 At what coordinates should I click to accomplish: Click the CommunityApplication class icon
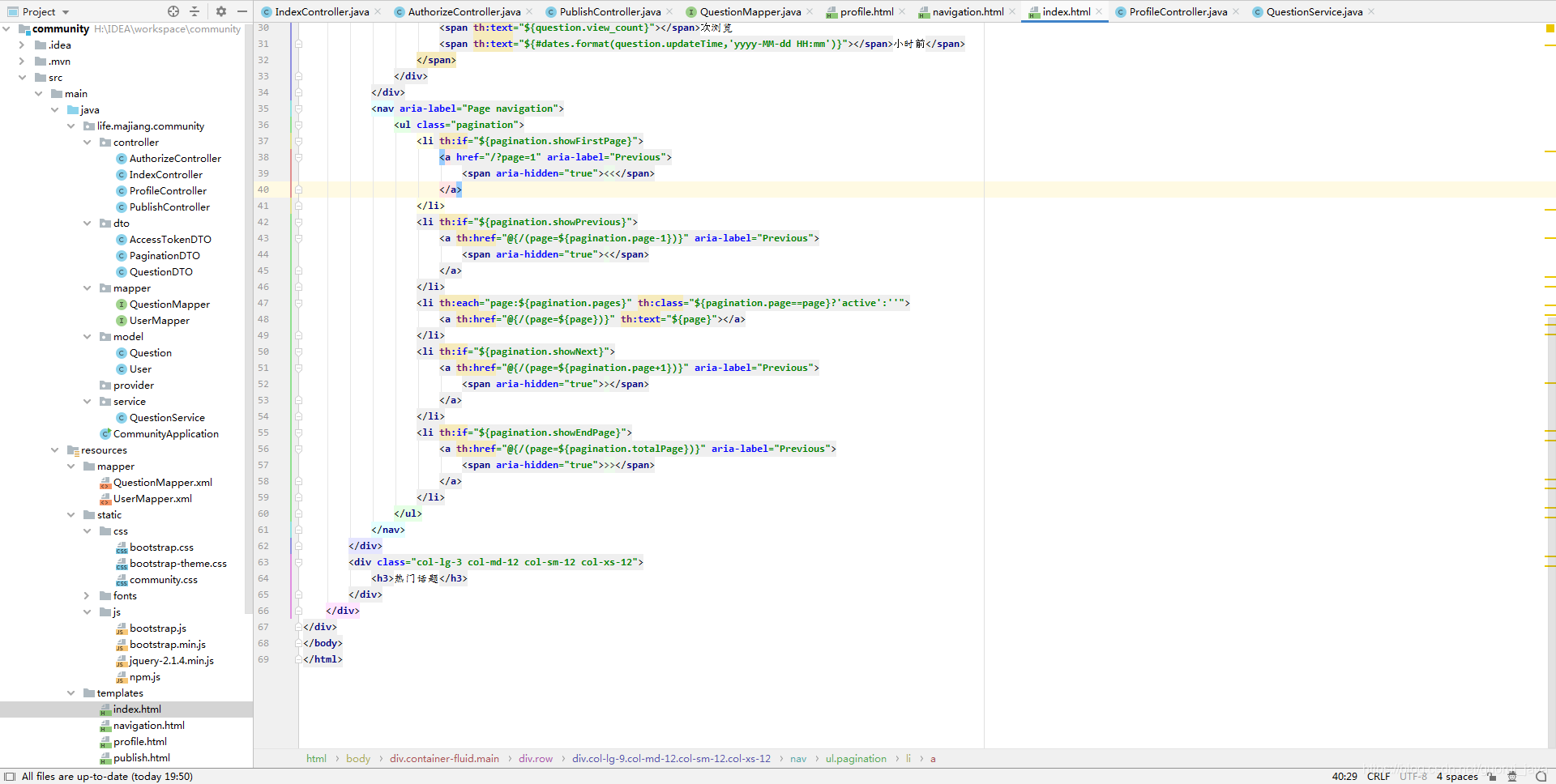(105, 434)
